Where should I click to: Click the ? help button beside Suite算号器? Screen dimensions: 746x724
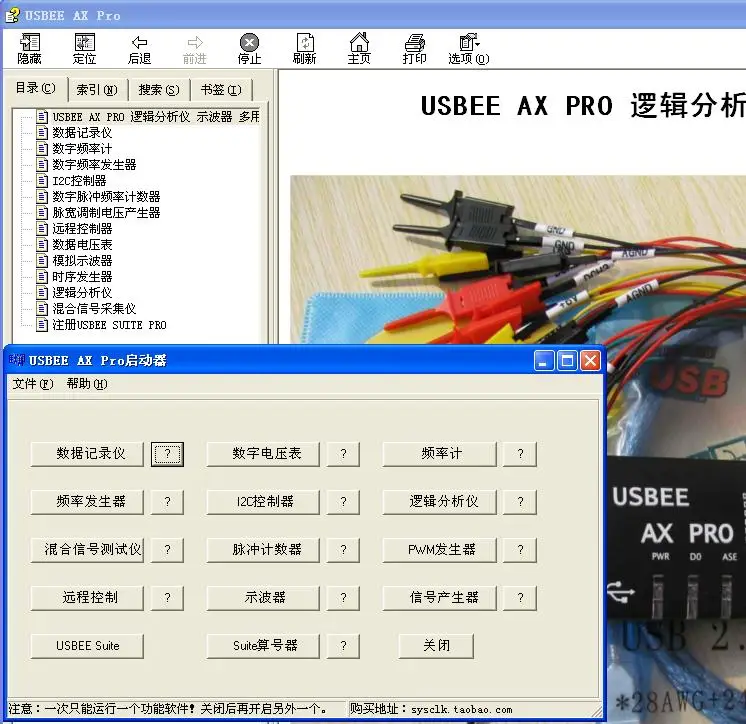coord(344,646)
